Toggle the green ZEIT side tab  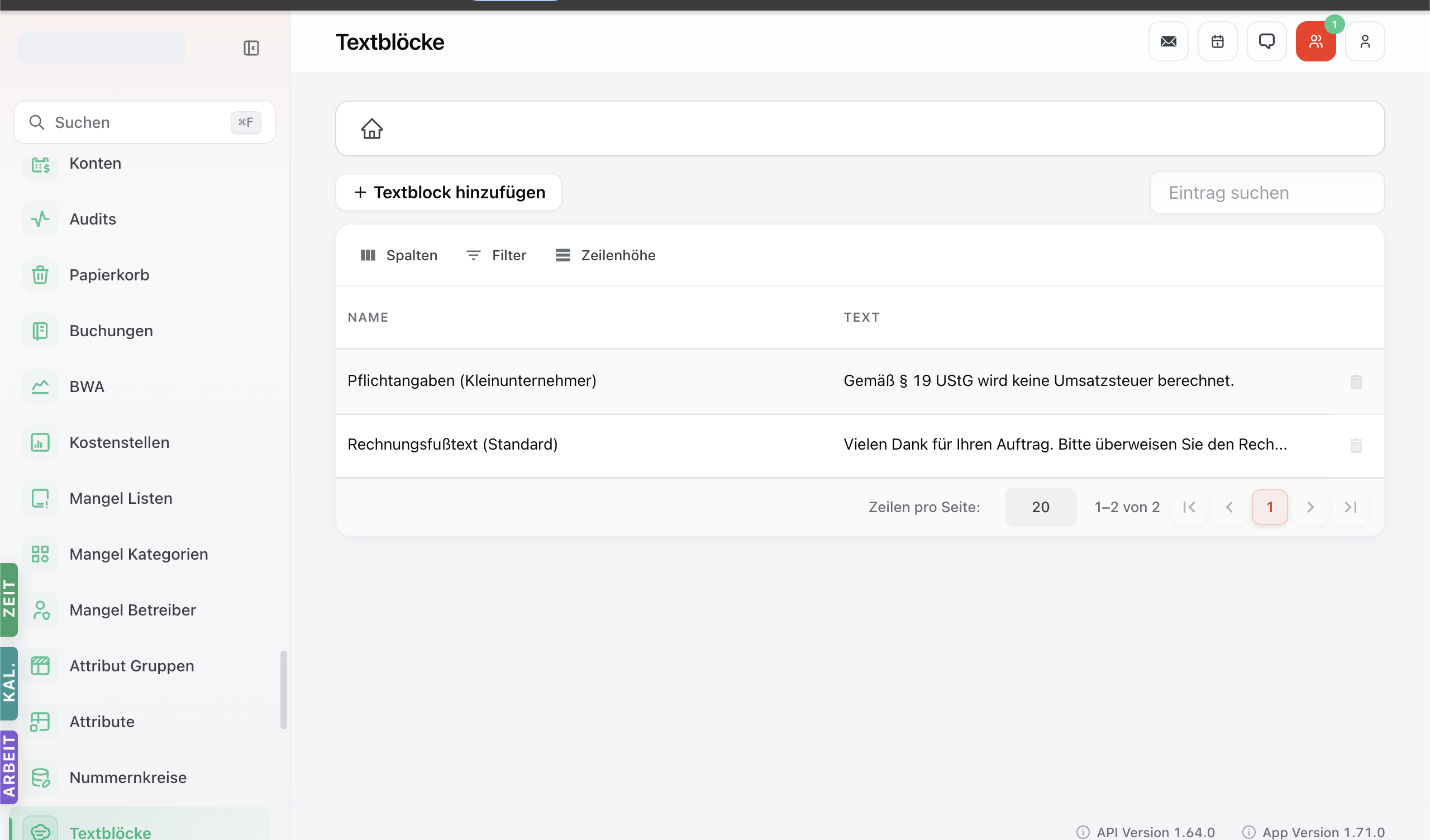pyautogui.click(x=9, y=599)
